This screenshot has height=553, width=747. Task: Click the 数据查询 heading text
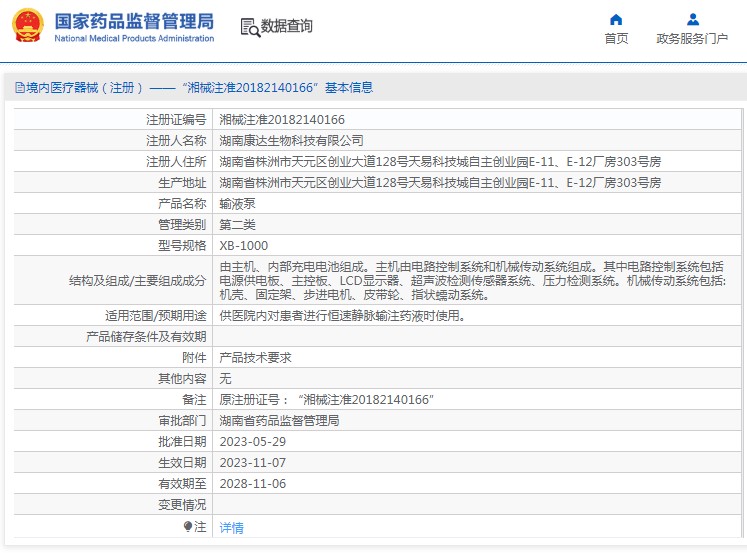(x=287, y=26)
